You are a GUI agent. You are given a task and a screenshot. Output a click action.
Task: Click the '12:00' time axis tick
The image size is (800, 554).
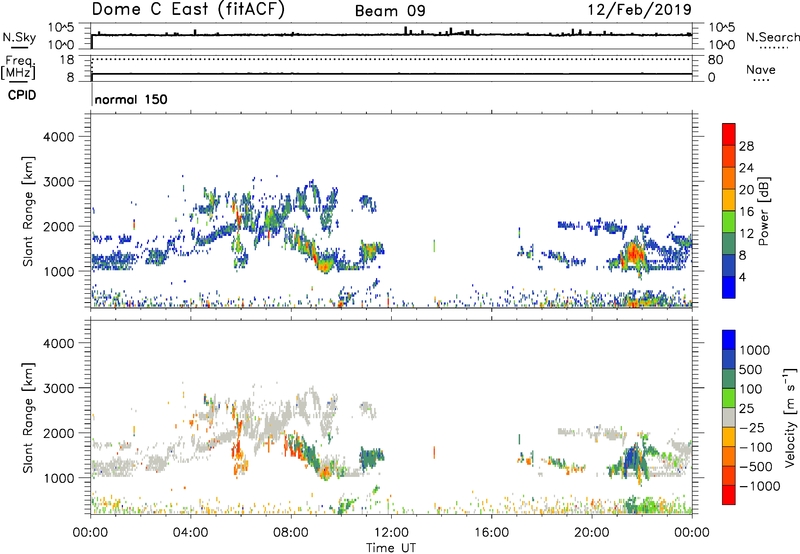click(391, 533)
